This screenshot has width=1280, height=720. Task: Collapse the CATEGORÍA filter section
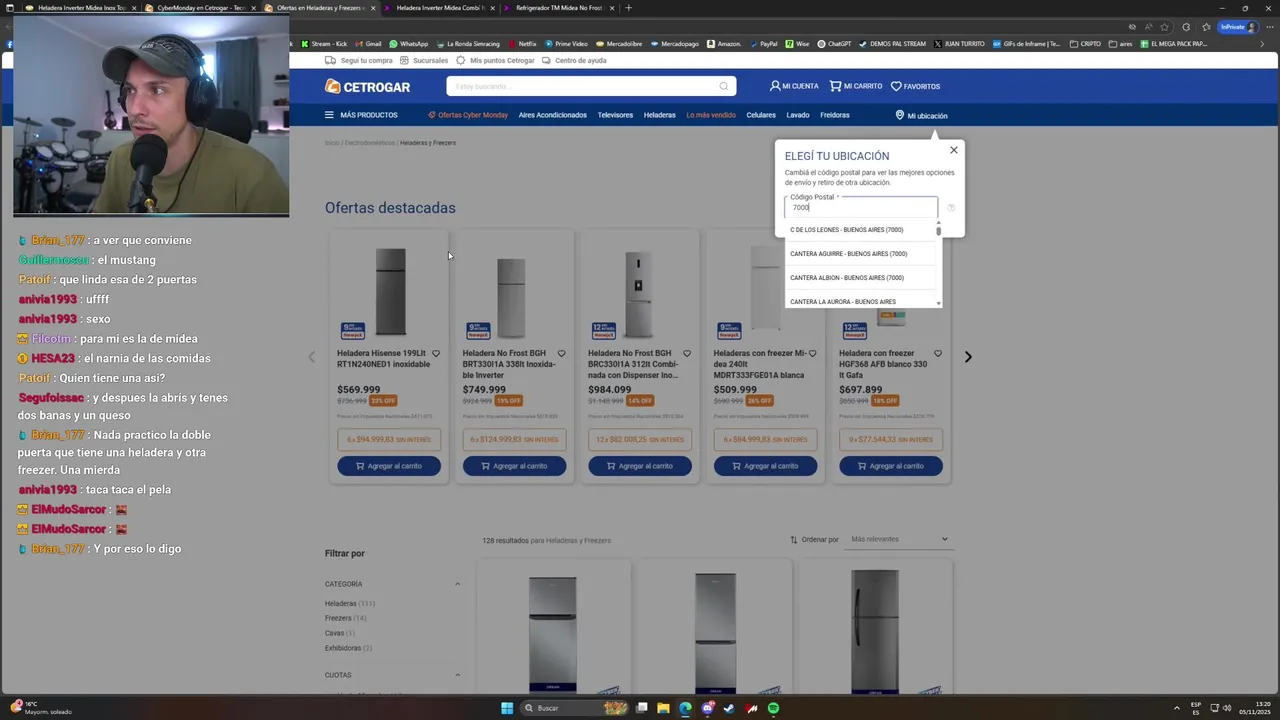click(x=458, y=584)
